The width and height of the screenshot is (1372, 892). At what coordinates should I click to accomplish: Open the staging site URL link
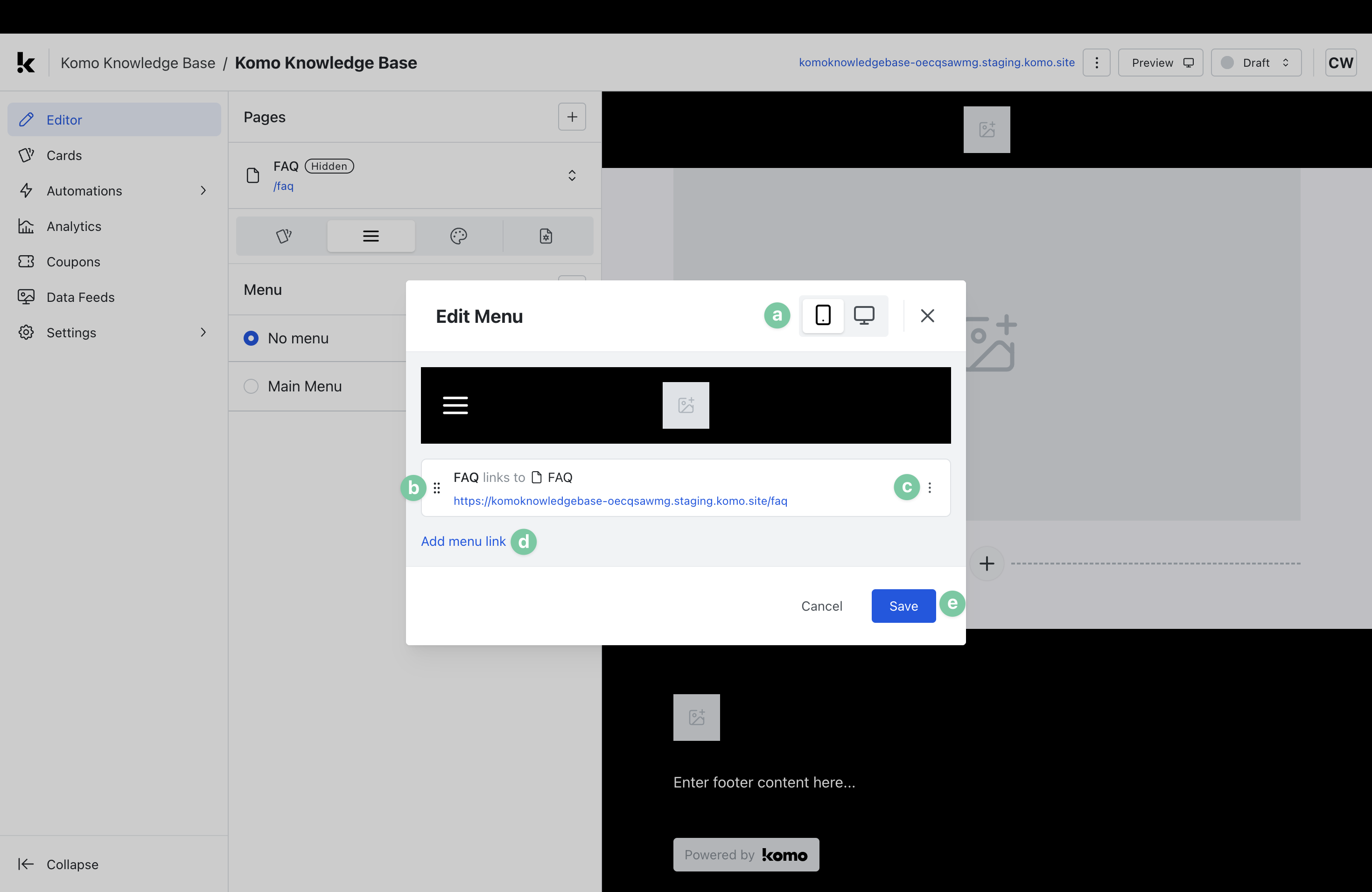[936, 62]
